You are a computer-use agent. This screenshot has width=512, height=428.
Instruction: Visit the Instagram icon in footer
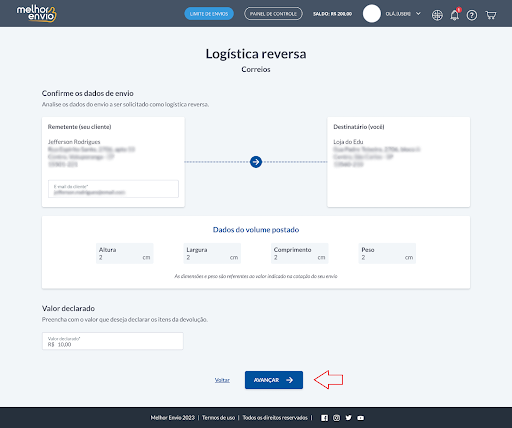[x=336, y=418]
